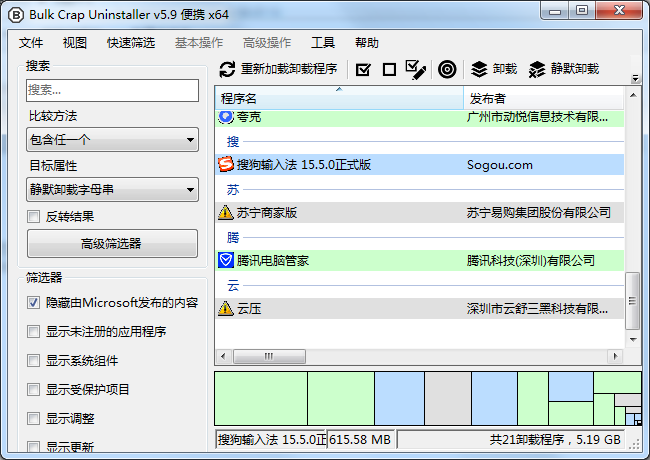The height and width of the screenshot is (460, 650).
Task: Click the list scroll-up arrow
Action: tap(633, 95)
